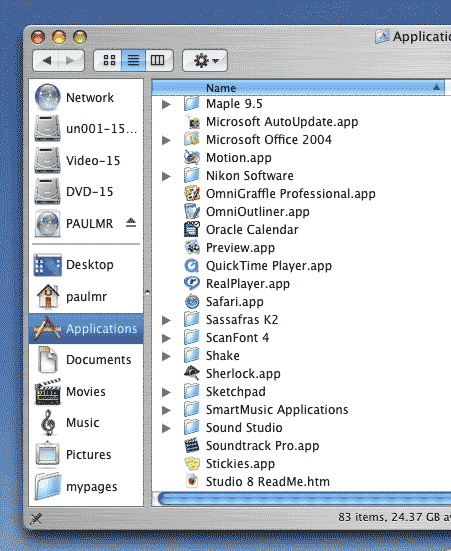This screenshot has width=451, height=551.
Task: Select the OmniOutliner.app icon
Action: (192, 212)
